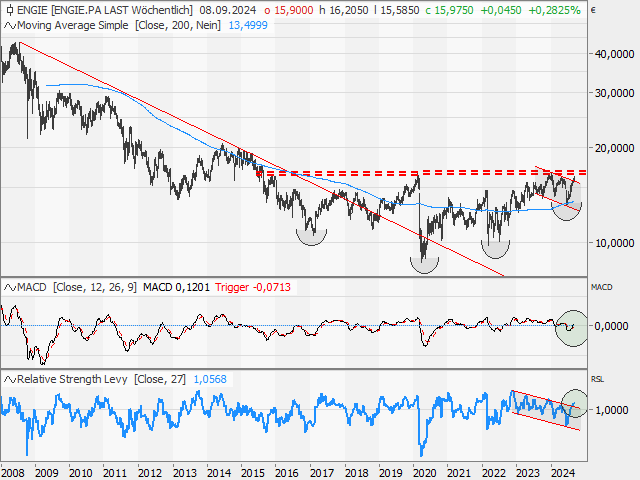Viewport: 640px width, 480px height.
Task: Select the ENGIE [ENGIE.PA LAST Wöchentlich] title
Action: pos(105,10)
